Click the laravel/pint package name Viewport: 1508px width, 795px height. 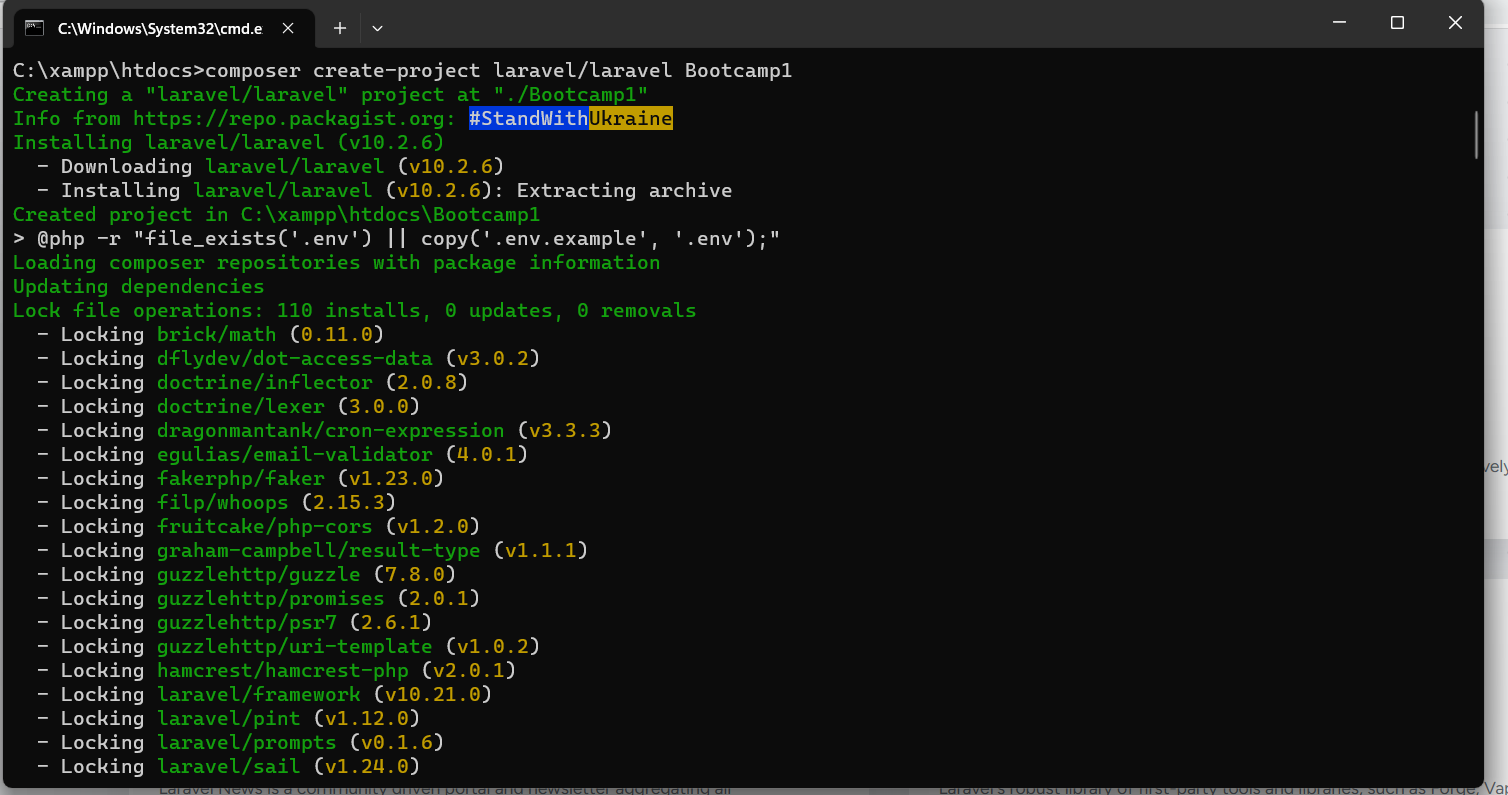pyautogui.click(x=229, y=719)
